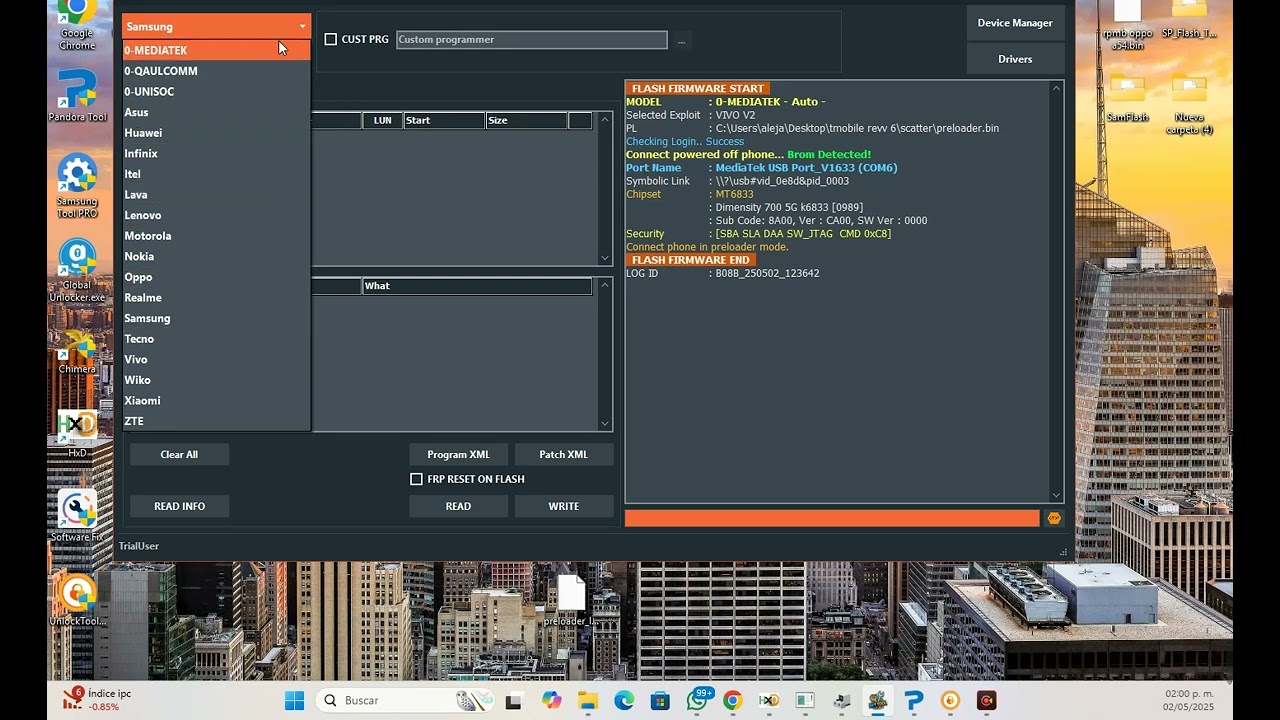This screenshot has height=720, width=1280.
Task: Open Índice ipc widget in taskbar
Action: click(98, 700)
